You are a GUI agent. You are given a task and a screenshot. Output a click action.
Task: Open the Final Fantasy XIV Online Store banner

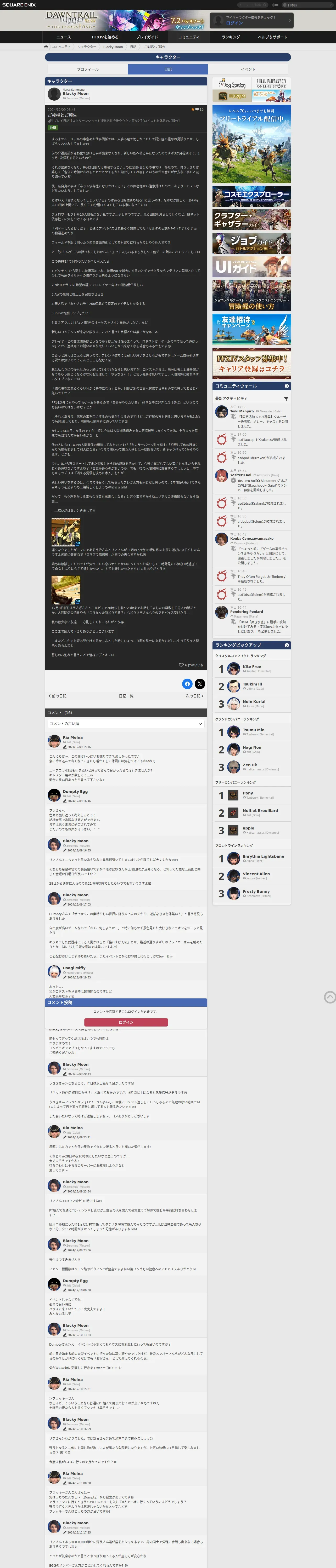pyautogui.click(x=271, y=83)
